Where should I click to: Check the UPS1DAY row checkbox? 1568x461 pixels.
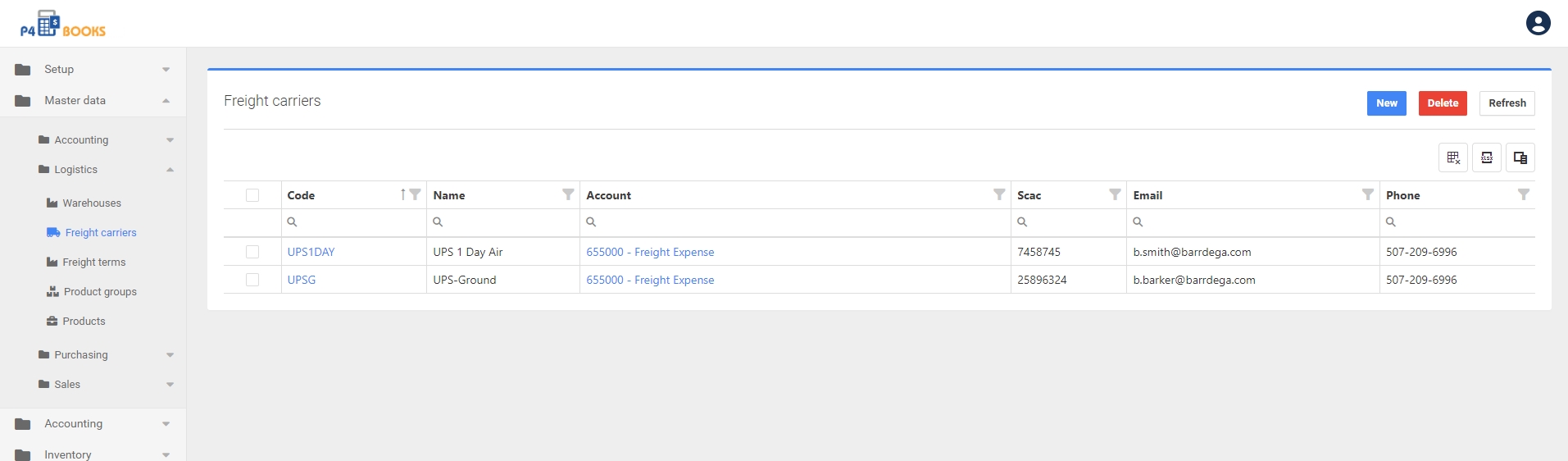click(x=252, y=252)
